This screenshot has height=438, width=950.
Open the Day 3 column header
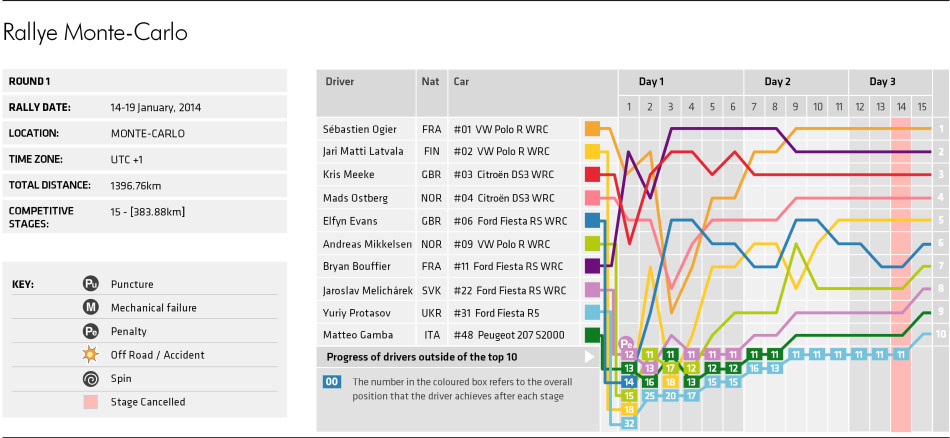883,82
